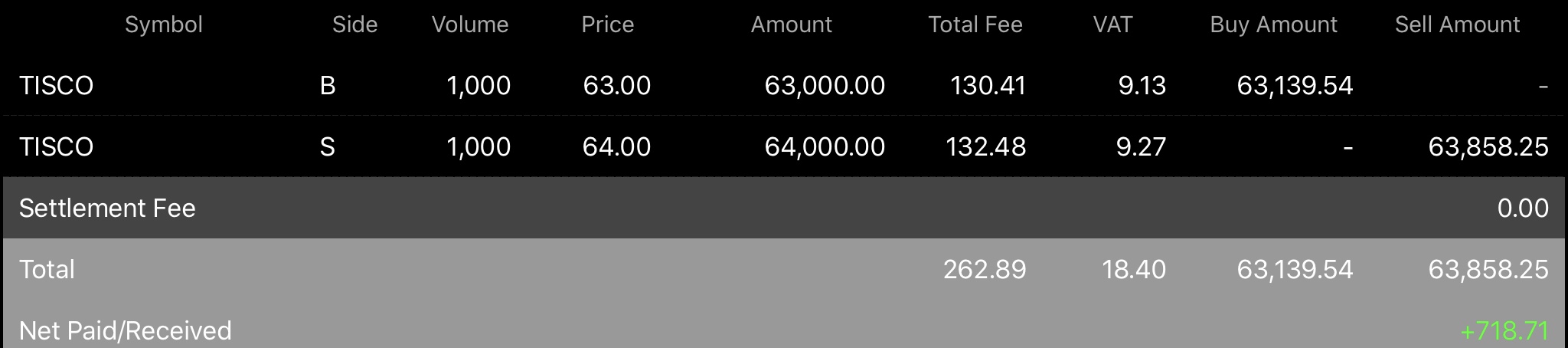This screenshot has height=348, width=1568.
Task: Select the total VAT value 18.40
Action: click(1134, 269)
